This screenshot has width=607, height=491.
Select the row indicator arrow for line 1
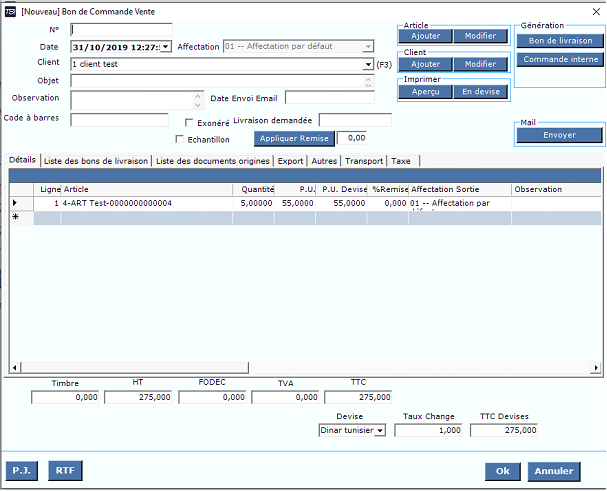pos(14,203)
